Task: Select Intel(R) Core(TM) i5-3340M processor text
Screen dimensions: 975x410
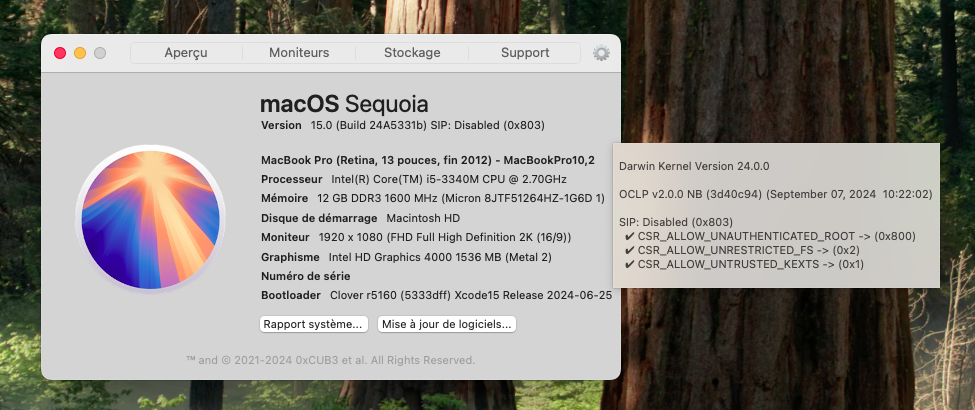Action: click(449, 179)
